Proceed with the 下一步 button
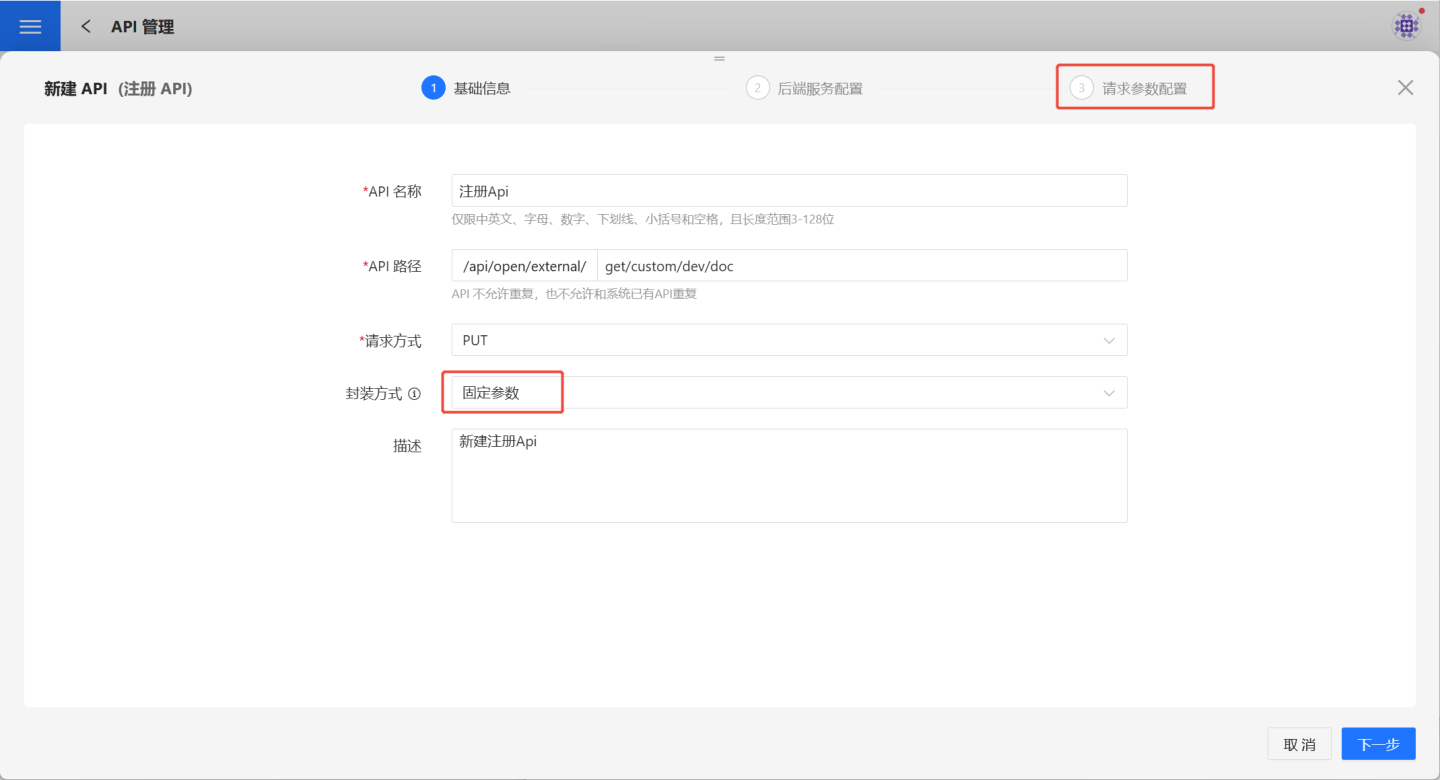Viewport: 1440px width, 780px height. pyautogui.click(x=1378, y=744)
